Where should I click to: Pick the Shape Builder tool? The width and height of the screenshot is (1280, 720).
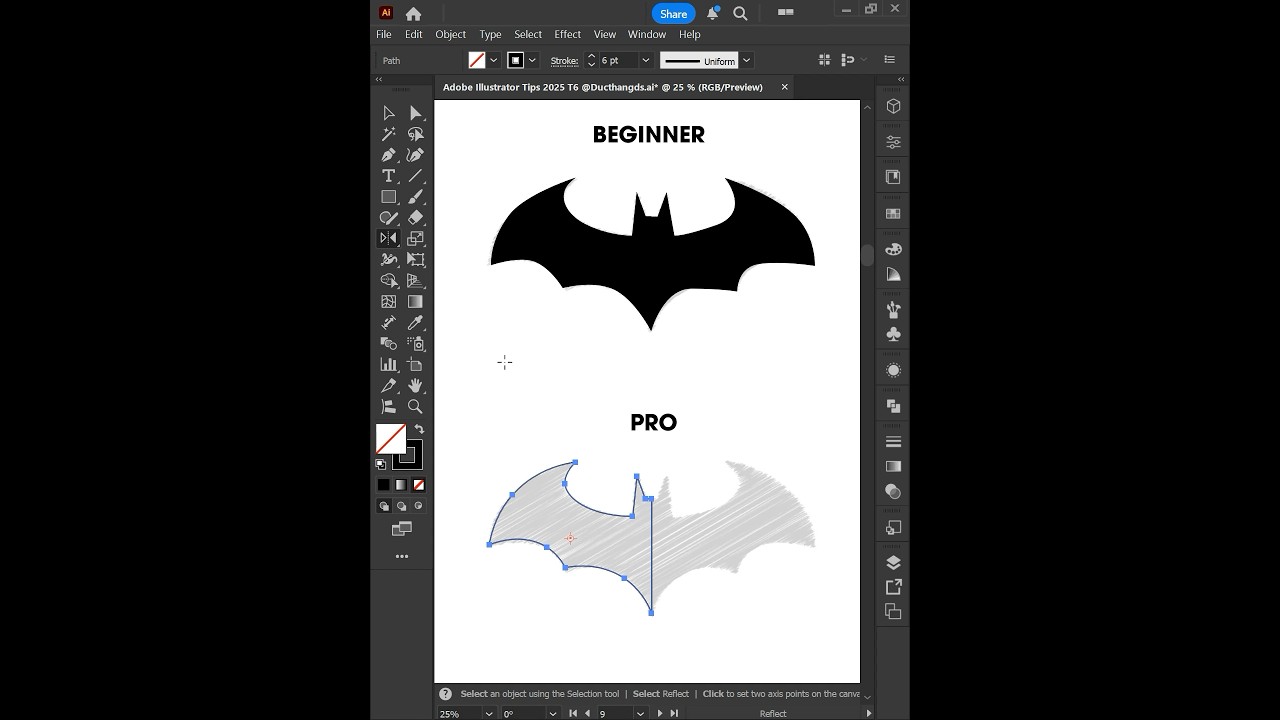click(x=388, y=281)
